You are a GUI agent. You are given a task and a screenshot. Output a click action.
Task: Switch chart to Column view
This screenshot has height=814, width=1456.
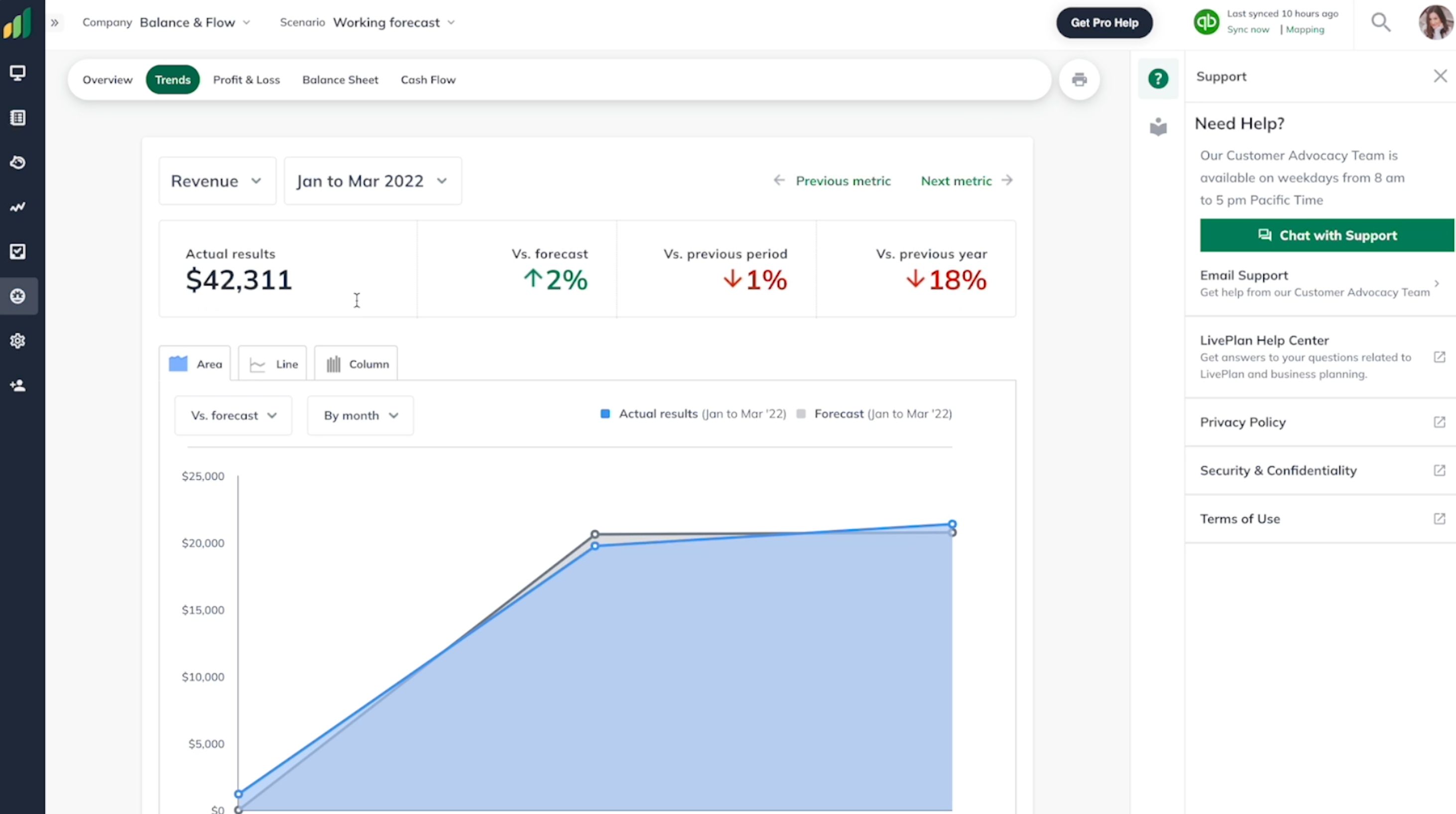[356, 364]
